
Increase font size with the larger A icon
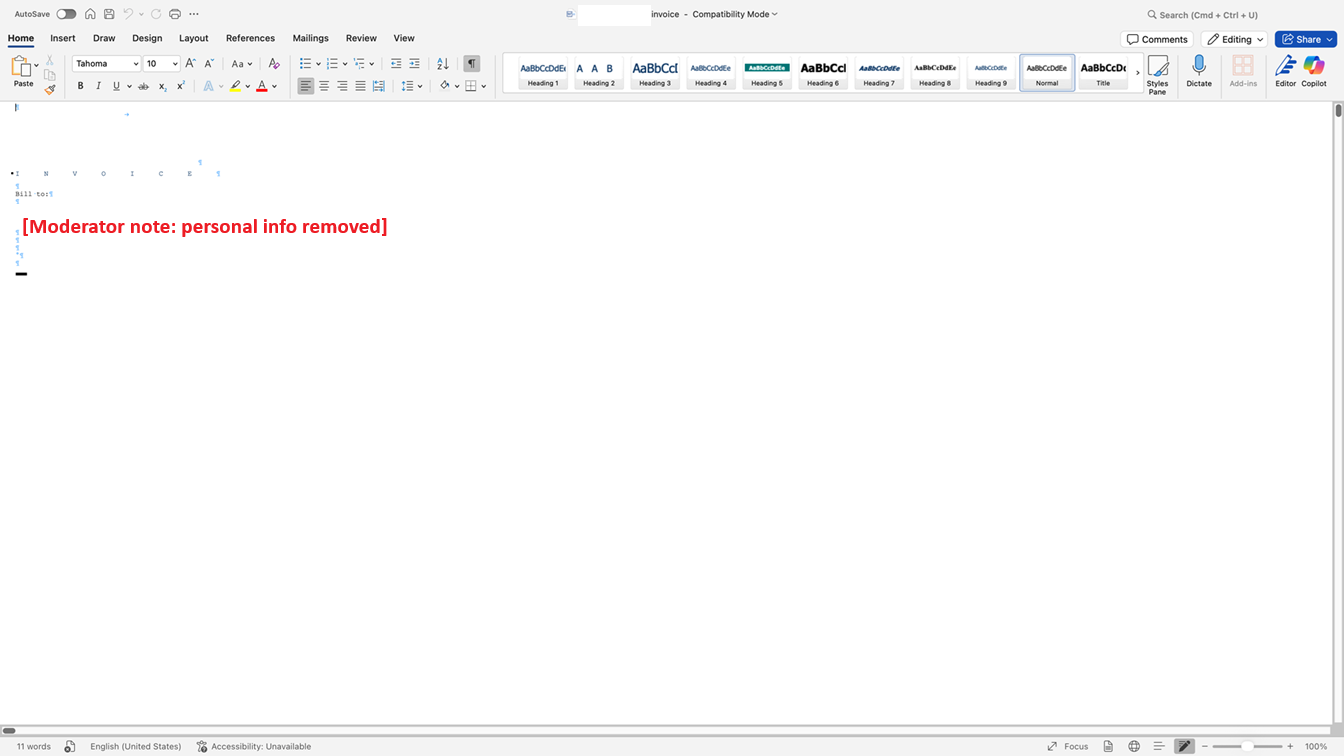[x=190, y=63]
